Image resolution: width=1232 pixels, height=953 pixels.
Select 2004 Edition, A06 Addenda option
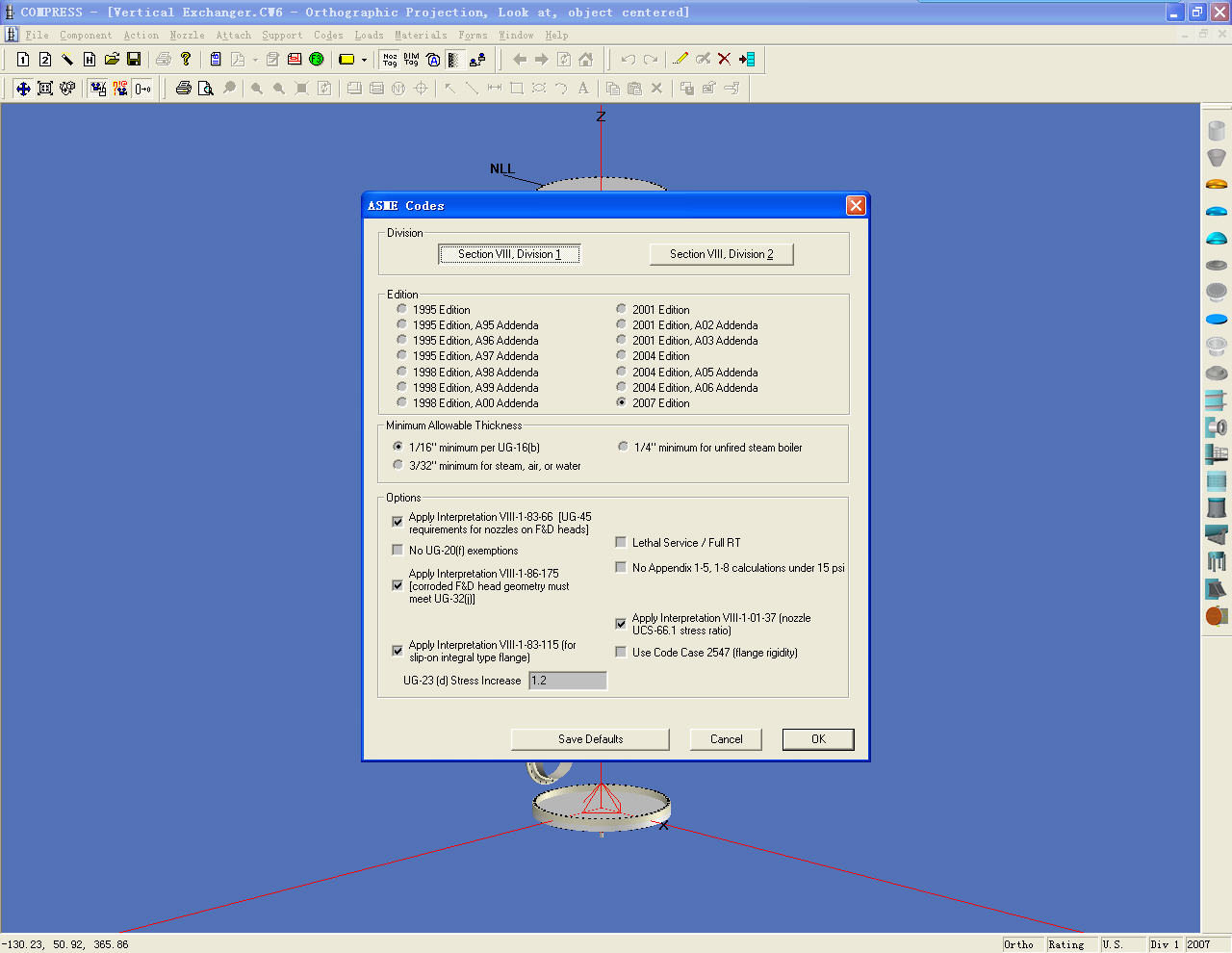tap(621, 387)
